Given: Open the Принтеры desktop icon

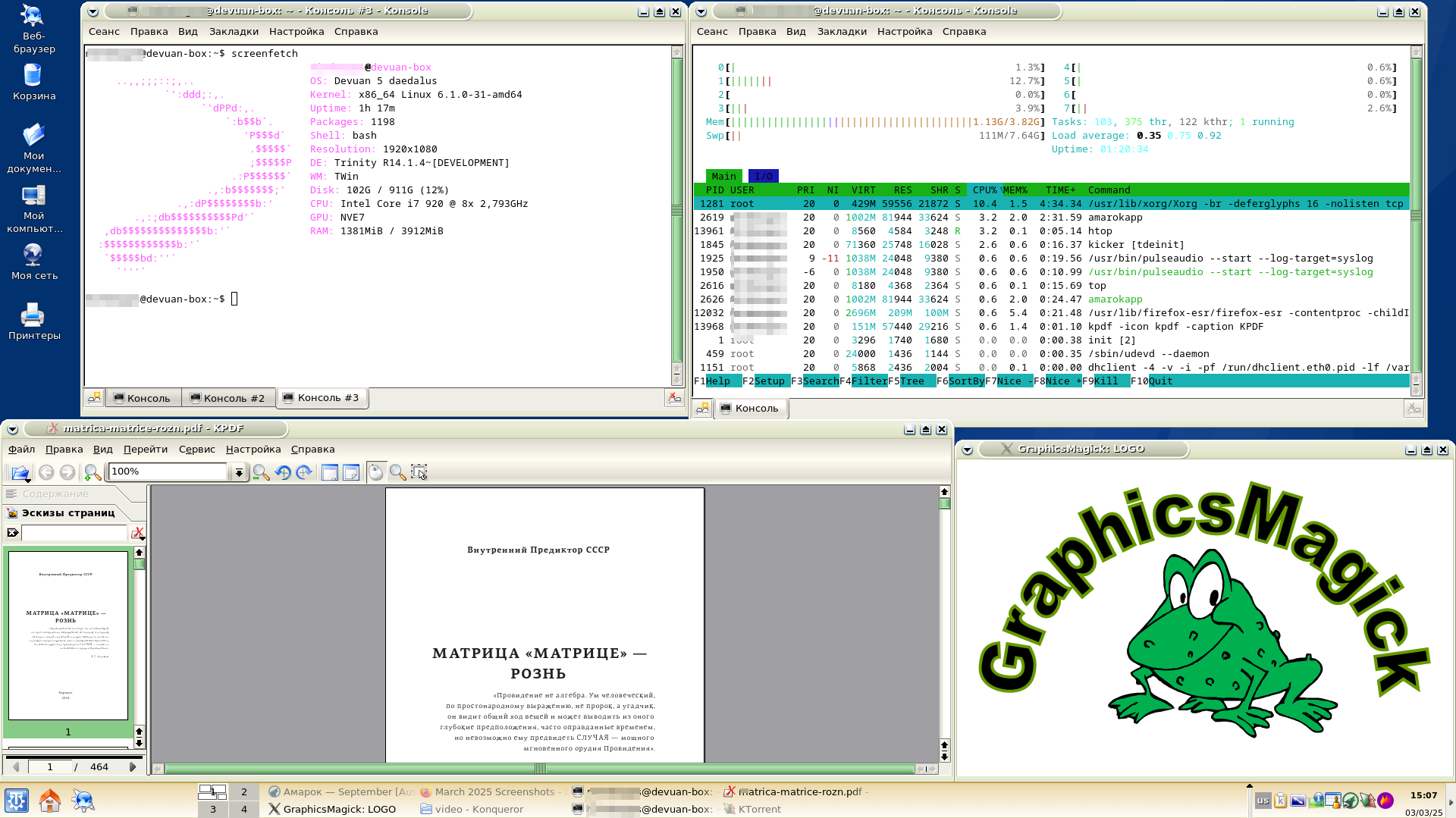Looking at the screenshot, I should point(34,321).
